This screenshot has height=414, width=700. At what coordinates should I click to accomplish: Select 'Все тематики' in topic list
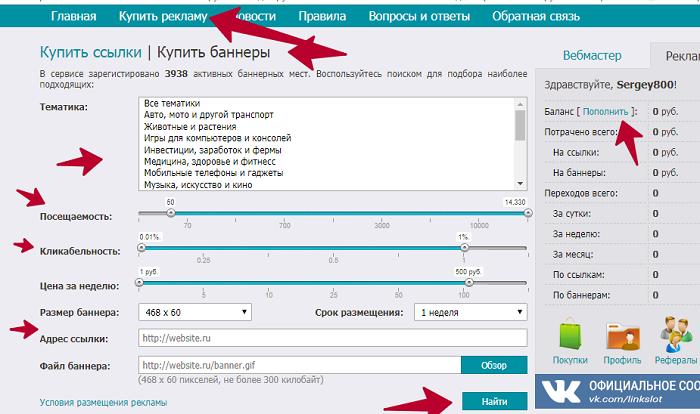coord(172,103)
